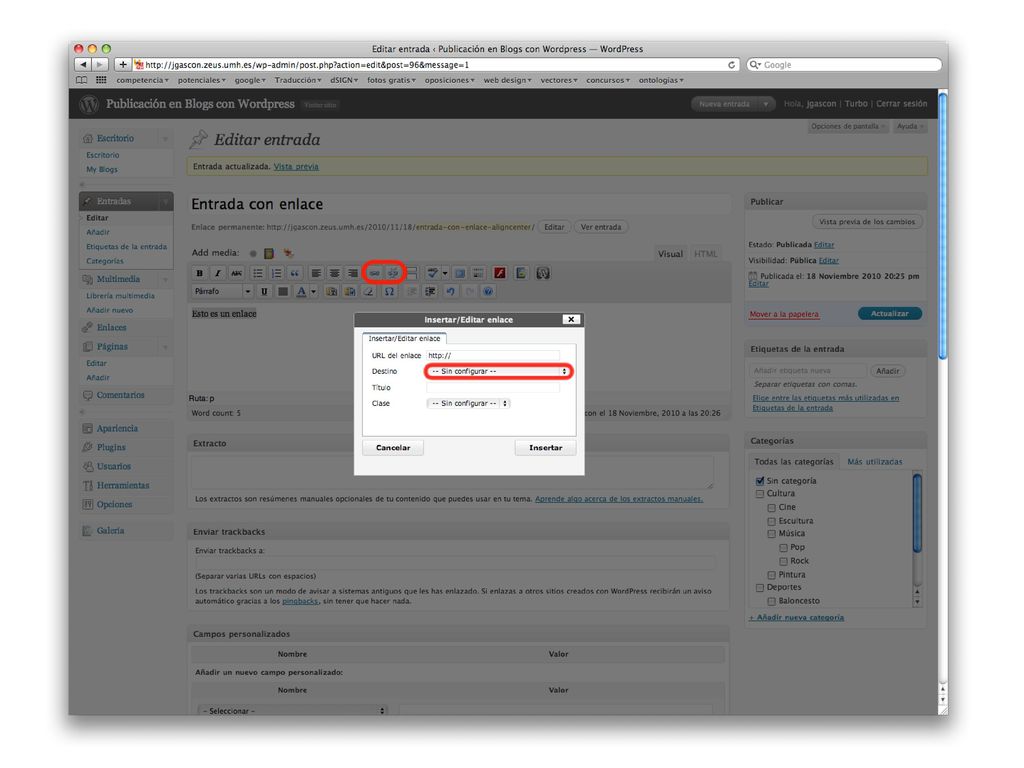The width and height of the screenshot is (1024, 768).
Task: Insert the More tag icon
Action: point(411,273)
